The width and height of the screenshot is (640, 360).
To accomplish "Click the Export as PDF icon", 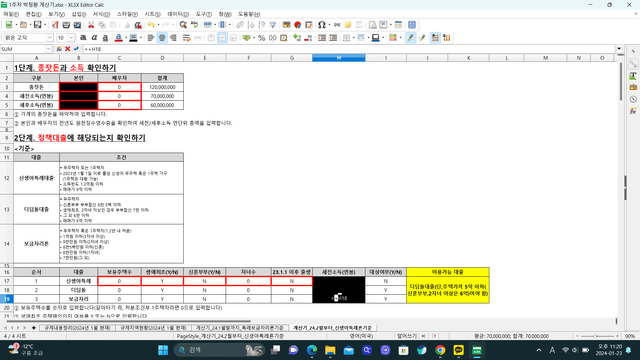I will 55,25.
